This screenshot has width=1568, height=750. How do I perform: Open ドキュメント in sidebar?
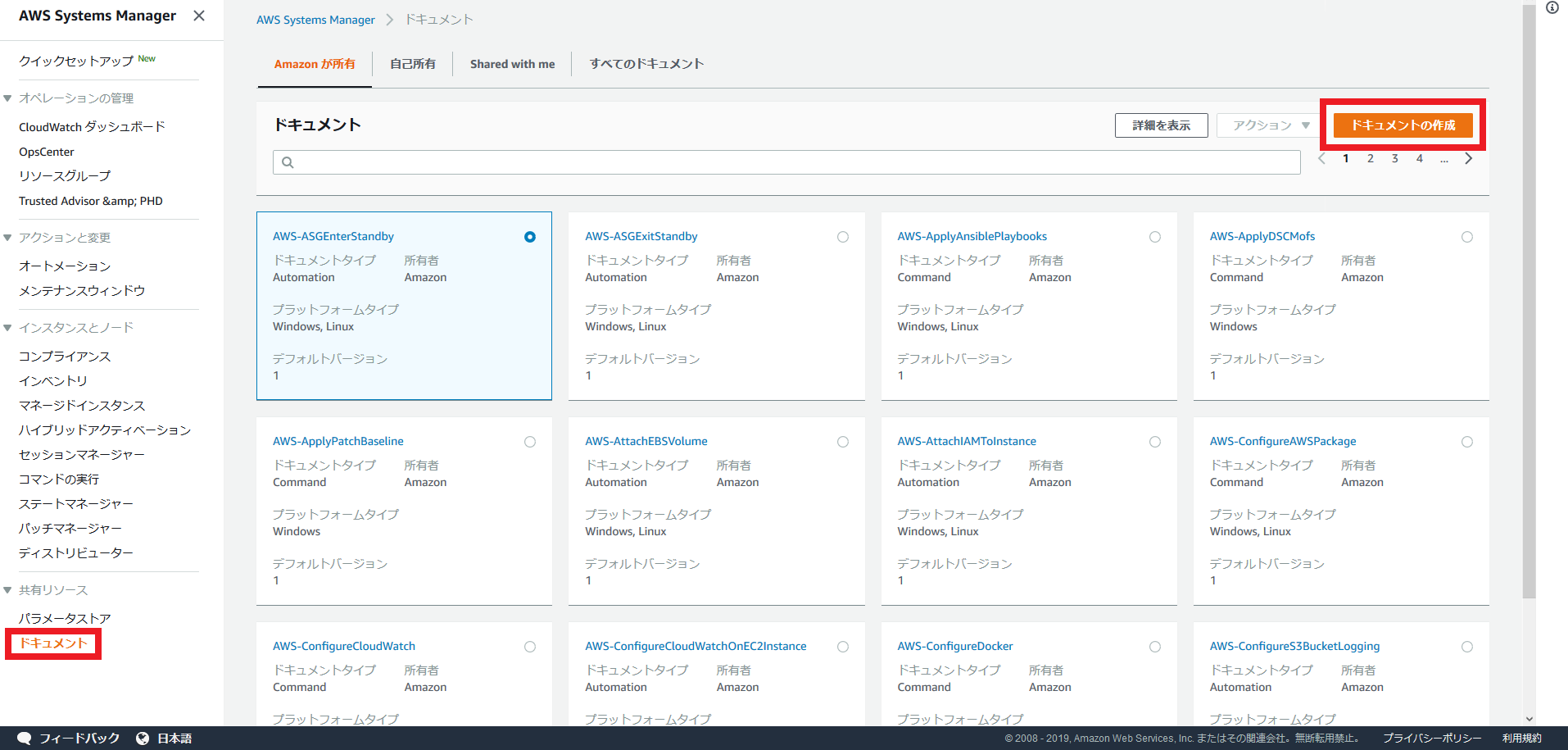coord(53,643)
